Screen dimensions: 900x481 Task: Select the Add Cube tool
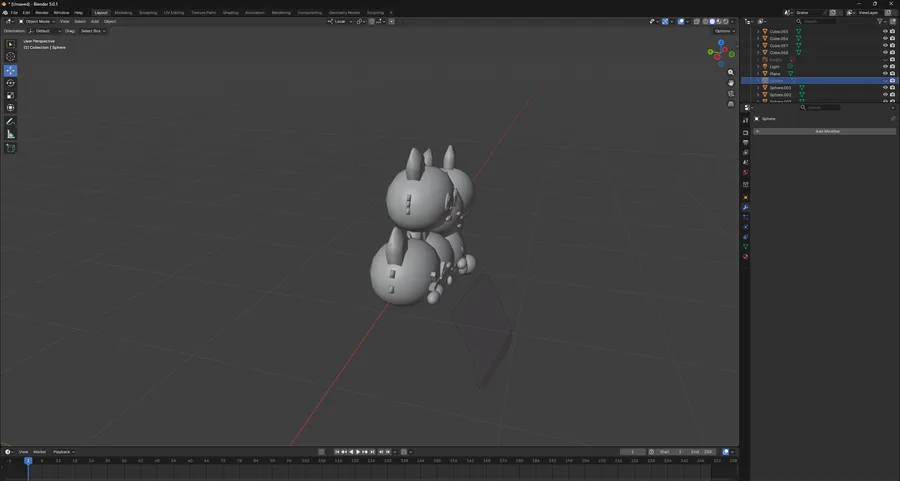[x=10, y=148]
